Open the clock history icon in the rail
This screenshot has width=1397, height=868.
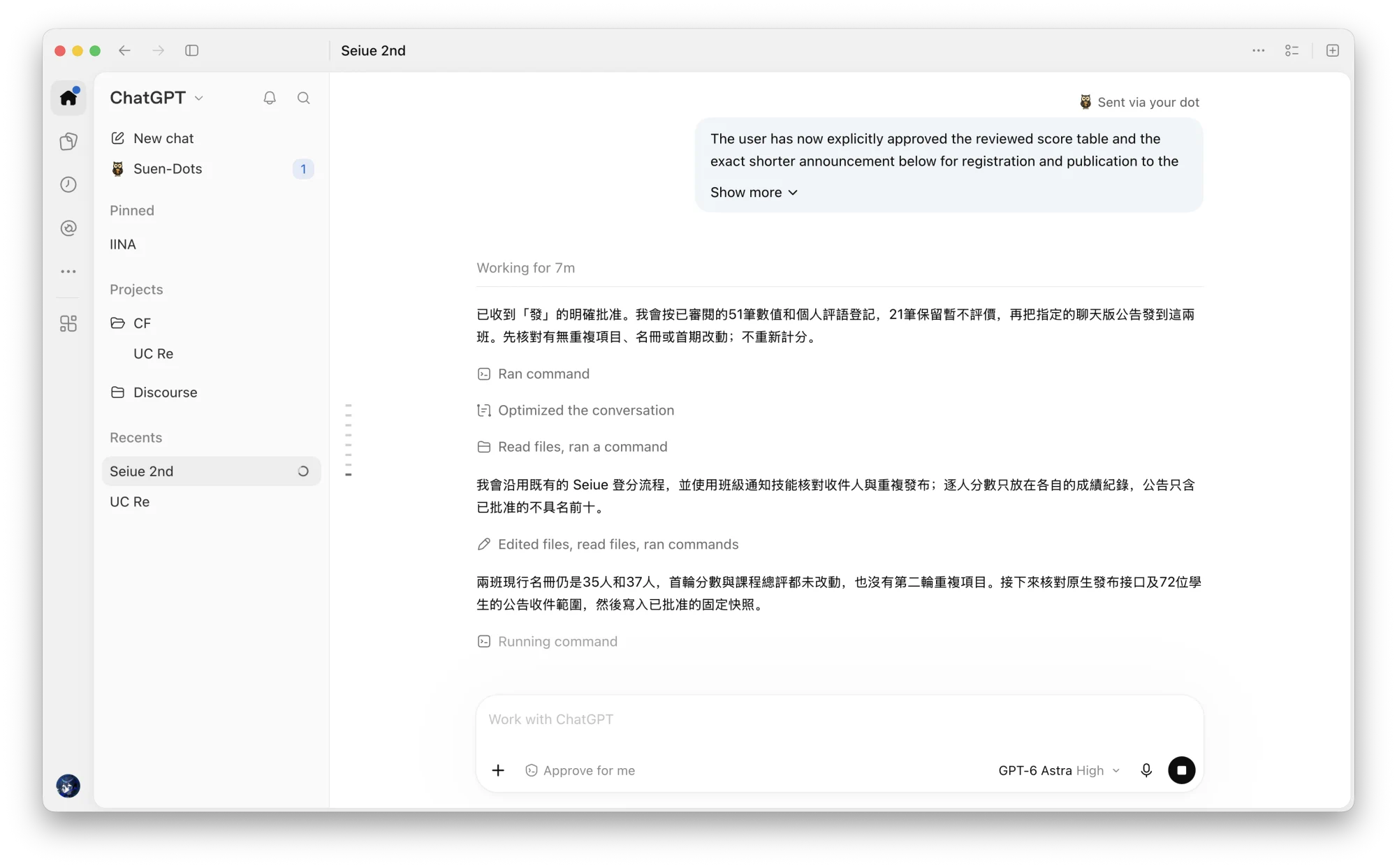(x=68, y=184)
